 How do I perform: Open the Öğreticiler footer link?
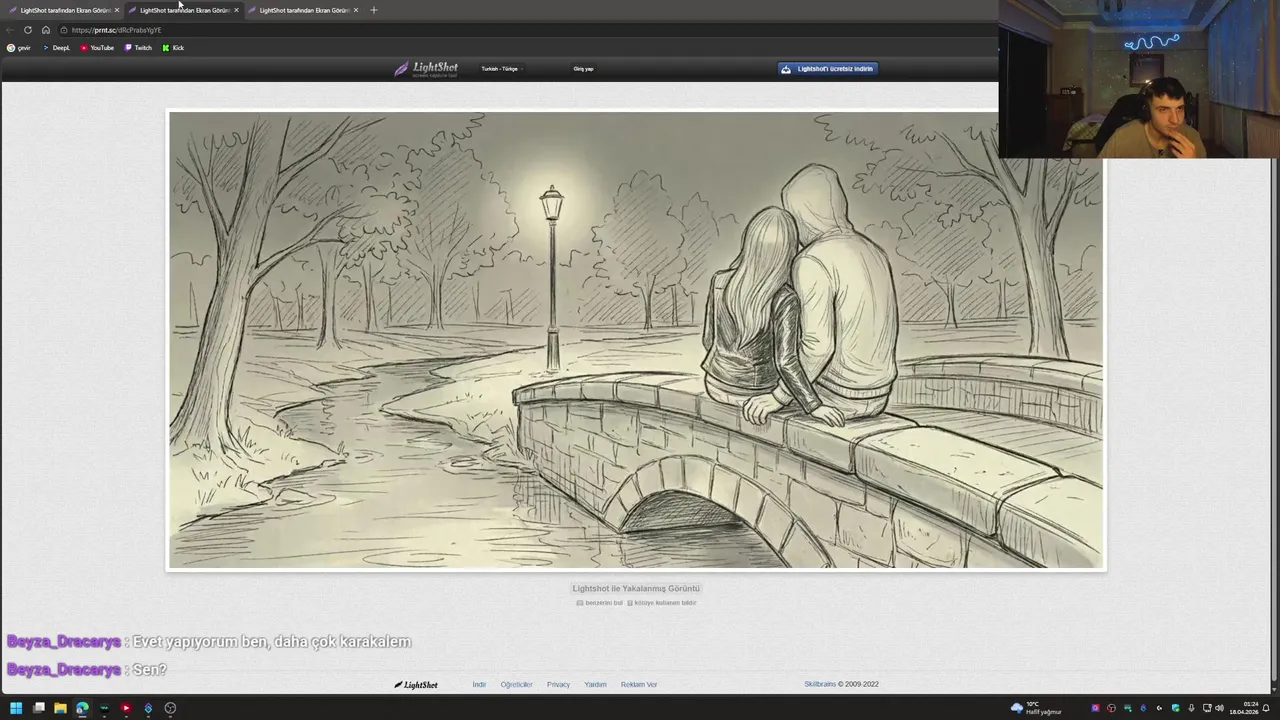pos(516,685)
